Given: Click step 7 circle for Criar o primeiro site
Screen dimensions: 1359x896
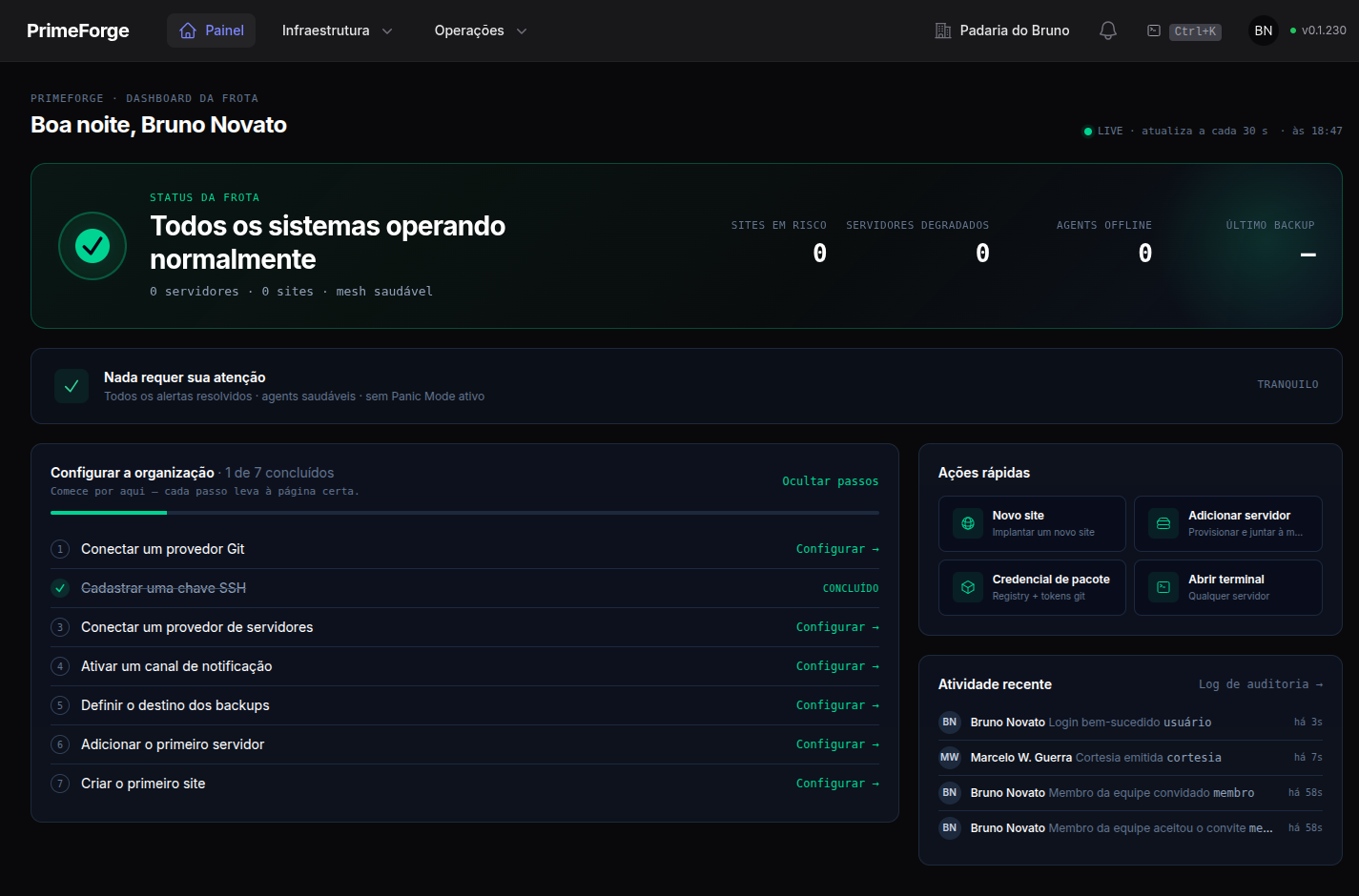Looking at the screenshot, I should coord(60,784).
